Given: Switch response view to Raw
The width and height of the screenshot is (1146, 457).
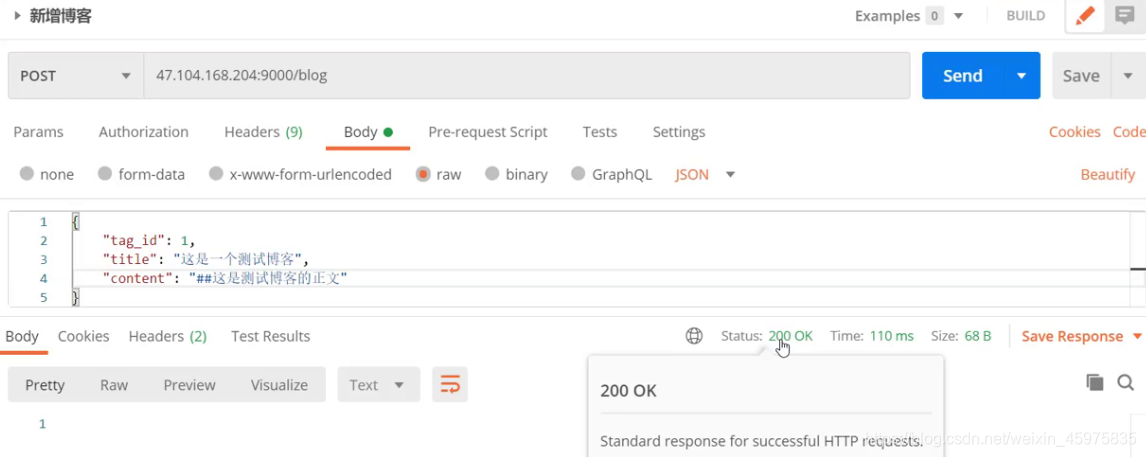Looking at the screenshot, I should coord(114,385).
